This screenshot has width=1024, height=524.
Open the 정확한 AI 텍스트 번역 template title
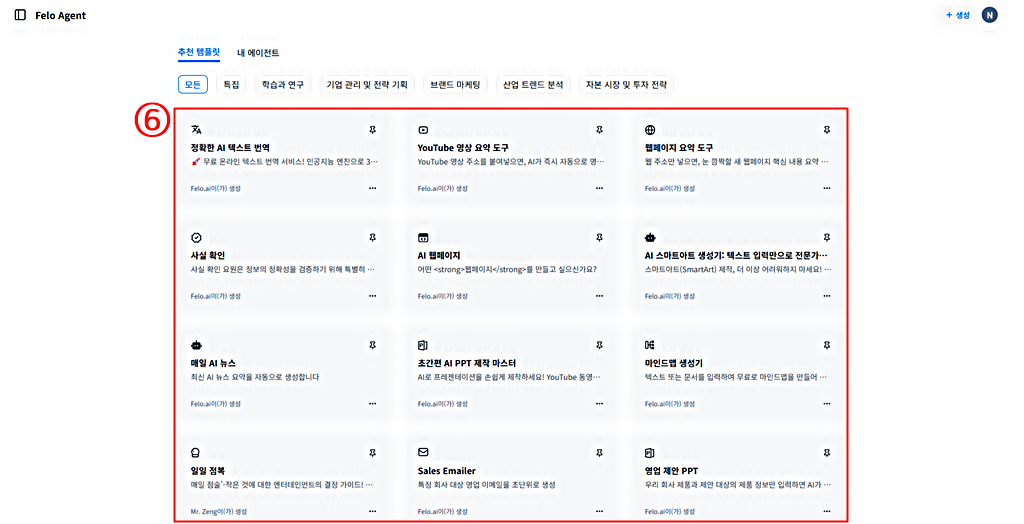point(230,148)
